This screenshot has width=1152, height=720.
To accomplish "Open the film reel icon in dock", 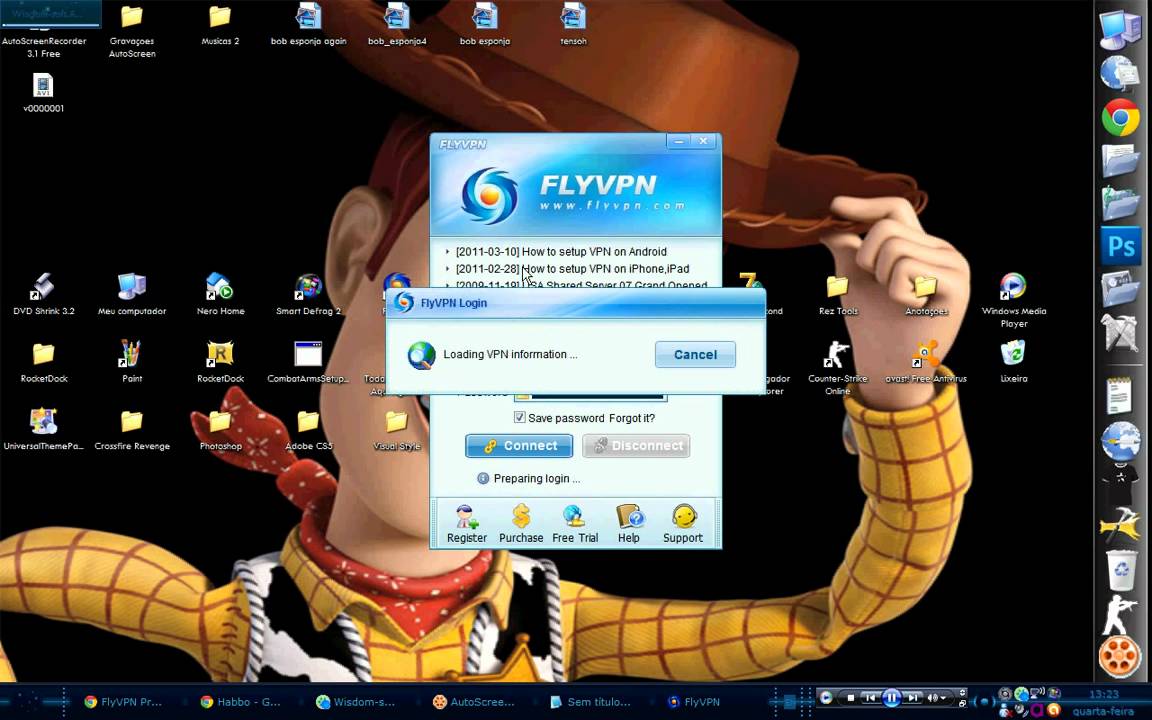I will [1120, 656].
